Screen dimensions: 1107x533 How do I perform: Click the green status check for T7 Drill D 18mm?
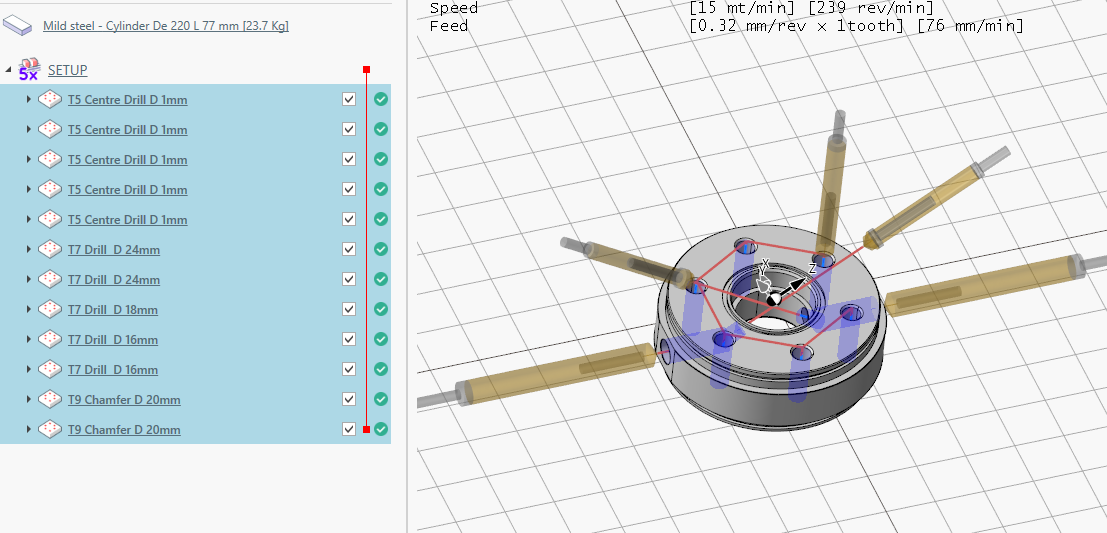point(381,309)
